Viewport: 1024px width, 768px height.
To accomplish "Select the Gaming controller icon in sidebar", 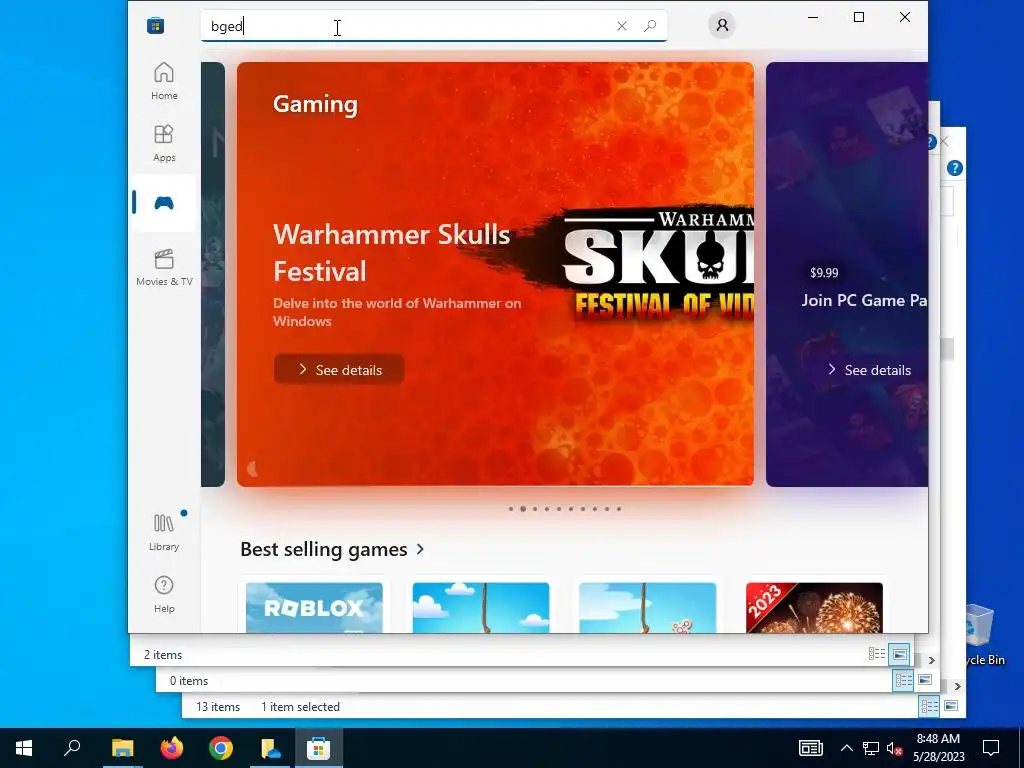I will coord(164,203).
